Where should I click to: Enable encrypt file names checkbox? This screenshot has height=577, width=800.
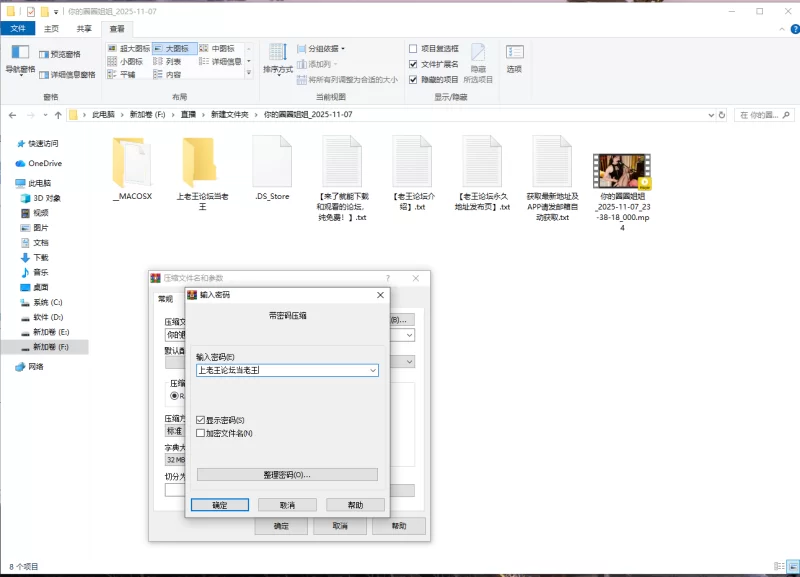click(201, 433)
